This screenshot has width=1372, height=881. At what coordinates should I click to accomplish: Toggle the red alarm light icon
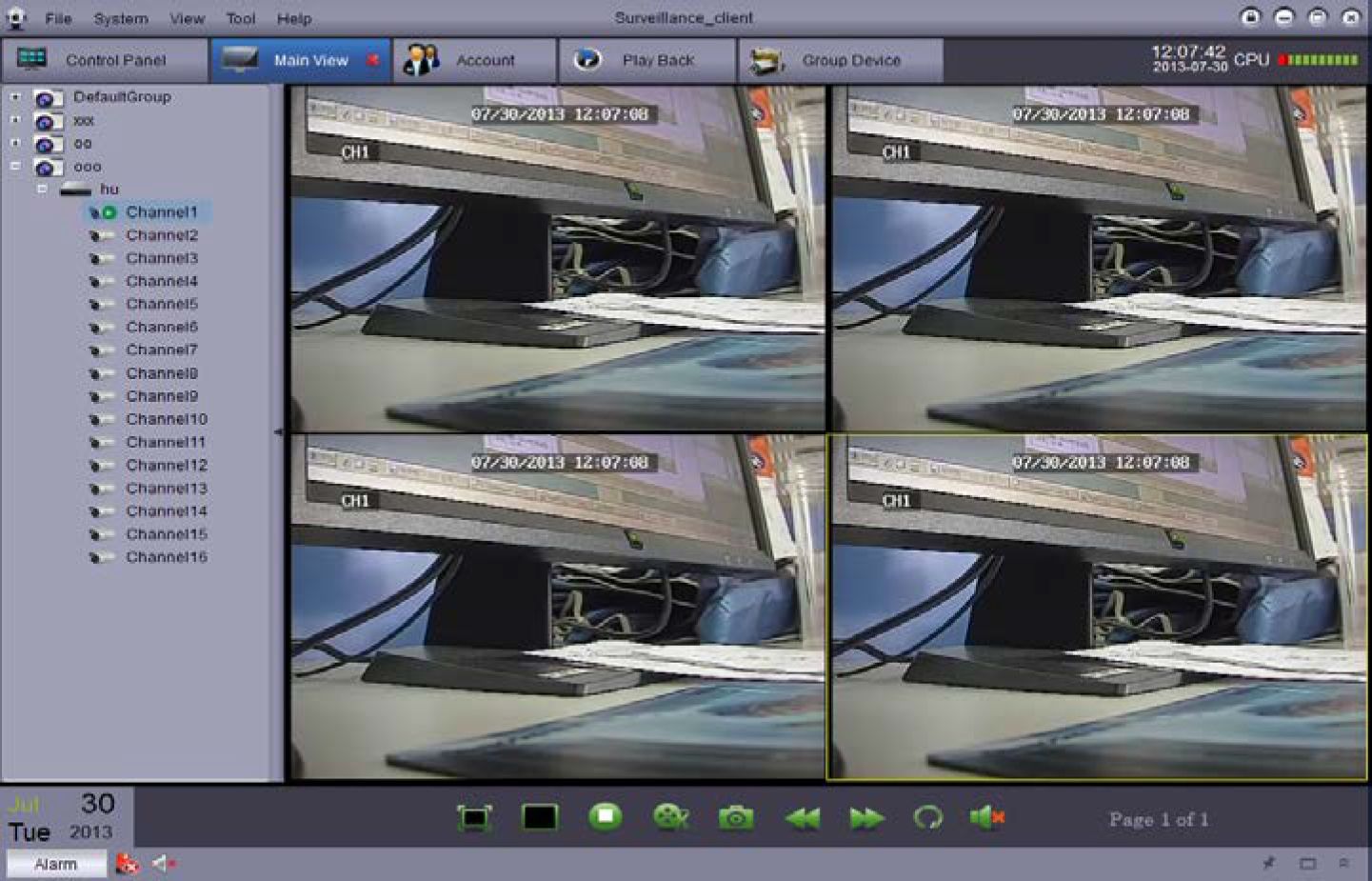click(128, 864)
